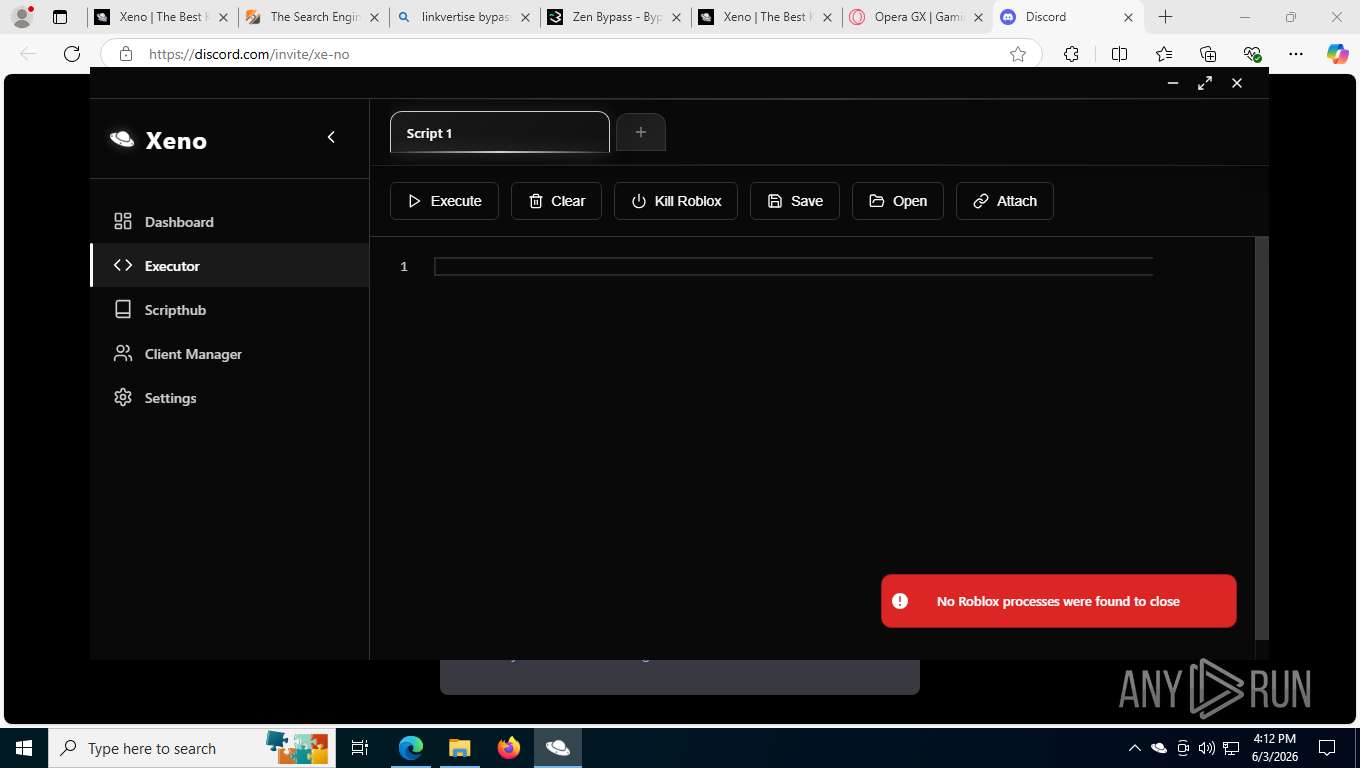
Task: Open the Favorites list
Action: point(1164,54)
